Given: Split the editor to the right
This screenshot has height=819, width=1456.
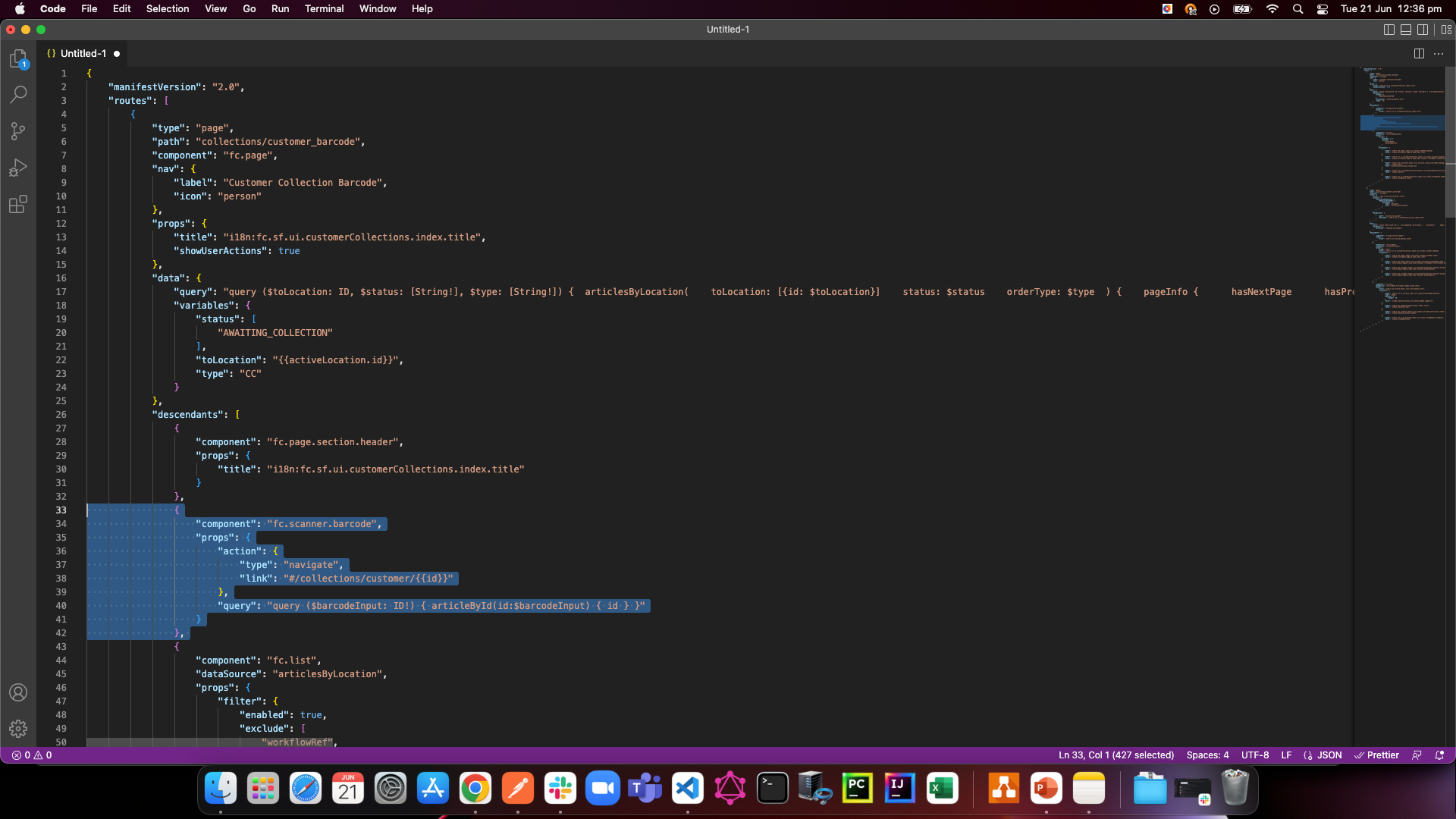Looking at the screenshot, I should [x=1419, y=54].
